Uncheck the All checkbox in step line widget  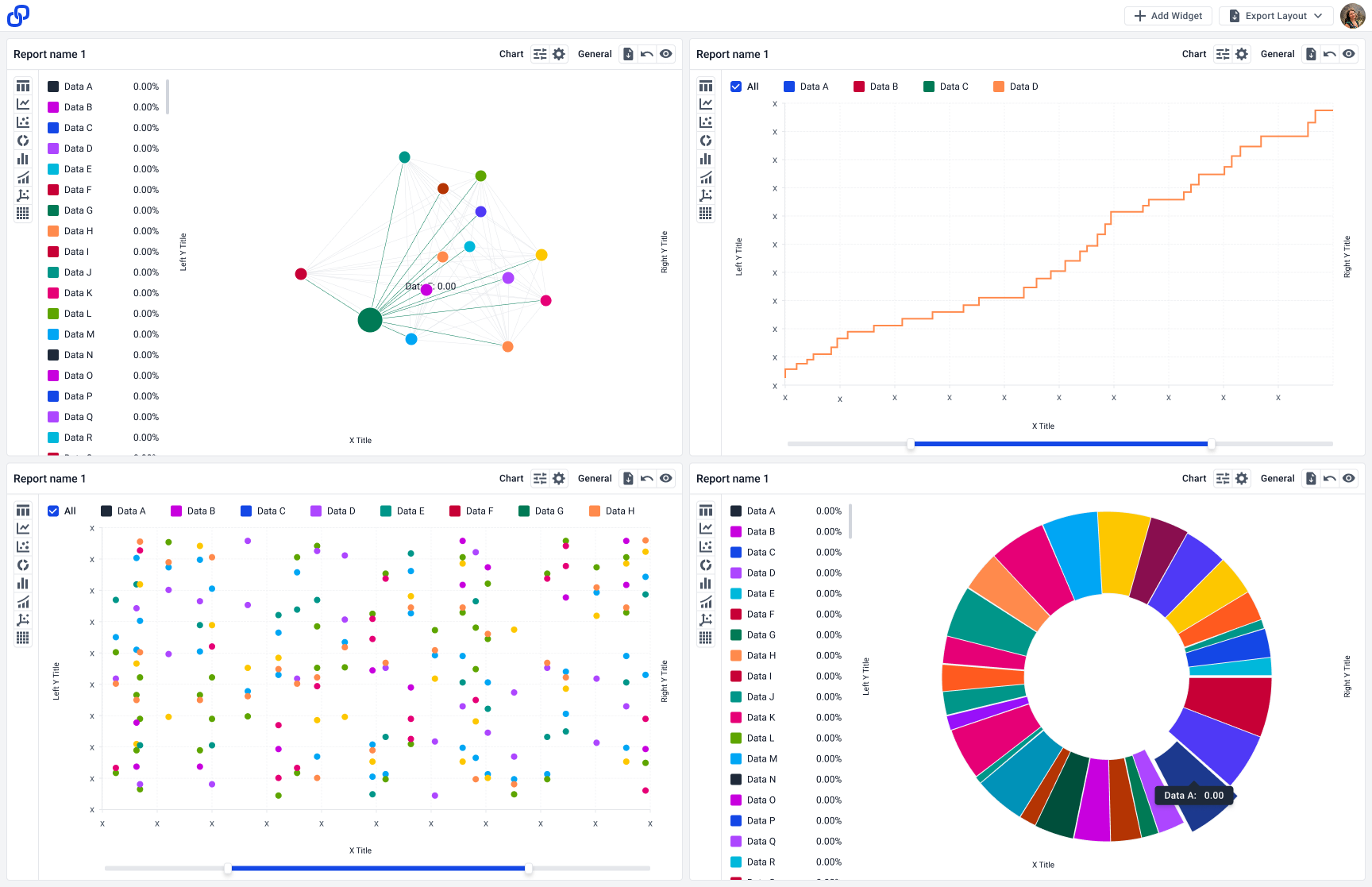click(736, 87)
